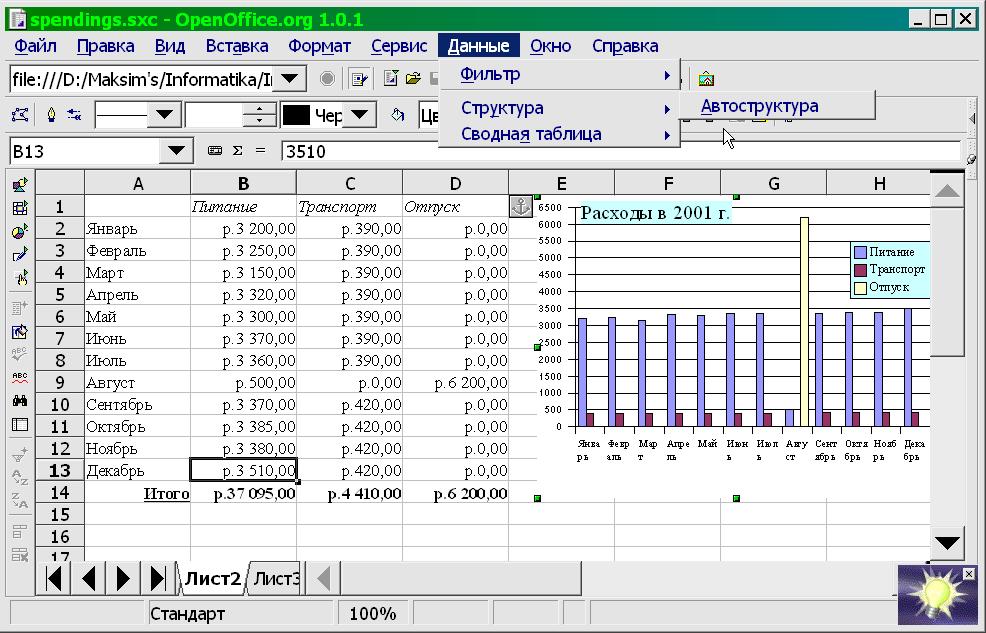
Task: Click the Edit File icon in function bar
Action: coord(357,78)
